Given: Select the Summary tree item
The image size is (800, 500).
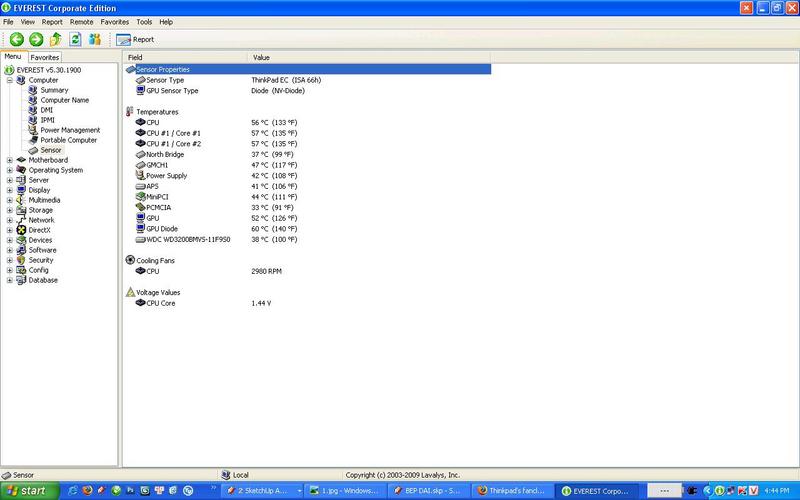Looking at the screenshot, I should (54, 90).
